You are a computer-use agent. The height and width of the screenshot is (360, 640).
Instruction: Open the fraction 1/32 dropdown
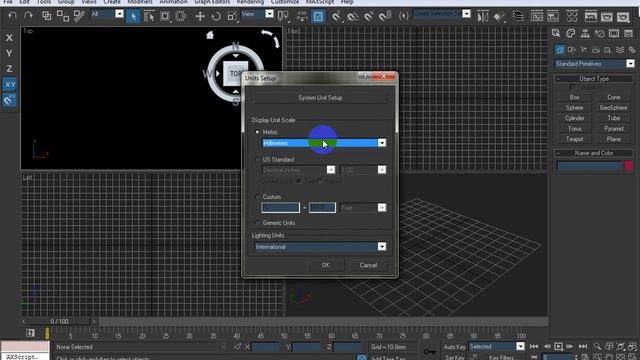(x=363, y=170)
